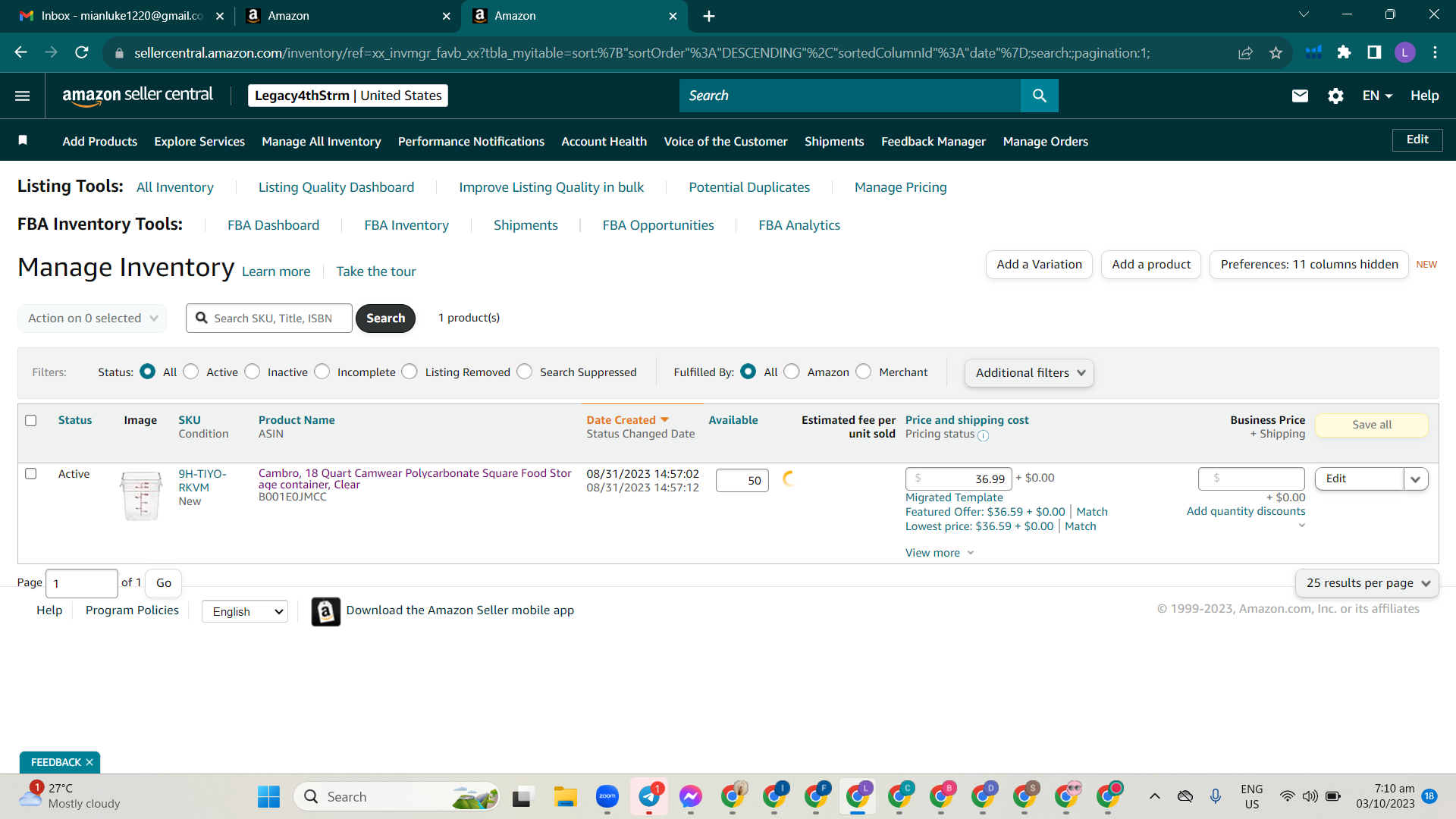
Task: Change the 25 results per page dropdown
Action: point(1367,583)
